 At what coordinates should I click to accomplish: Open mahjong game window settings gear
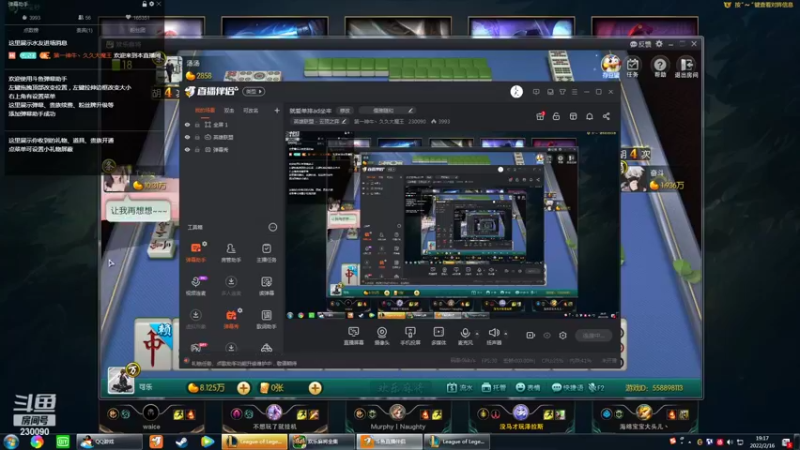coord(659,44)
